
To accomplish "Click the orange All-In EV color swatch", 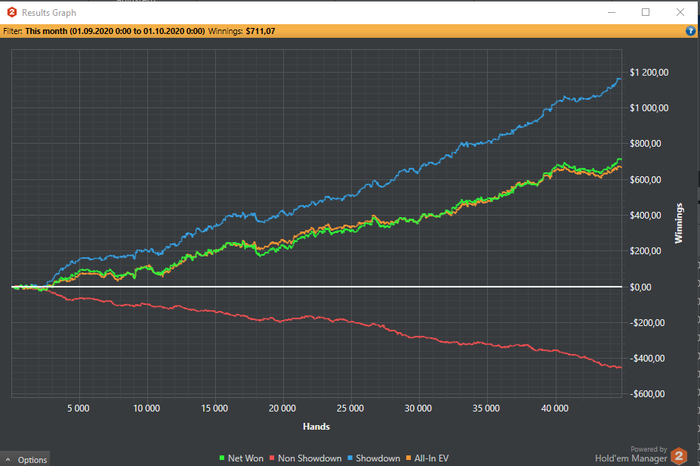I will [408, 458].
